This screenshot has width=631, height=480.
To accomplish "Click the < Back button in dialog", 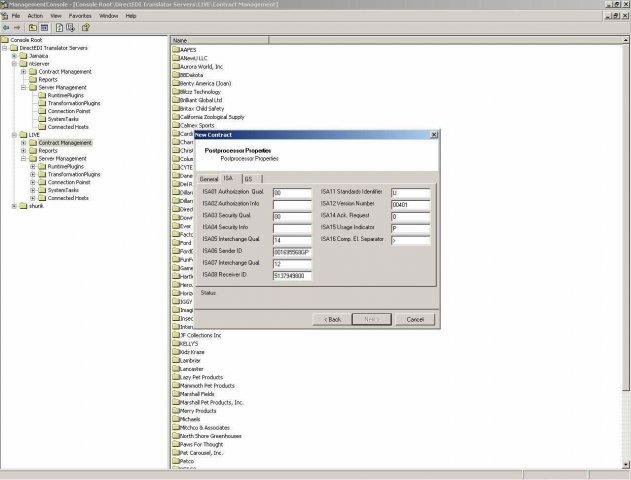I will tap(332, 319).
